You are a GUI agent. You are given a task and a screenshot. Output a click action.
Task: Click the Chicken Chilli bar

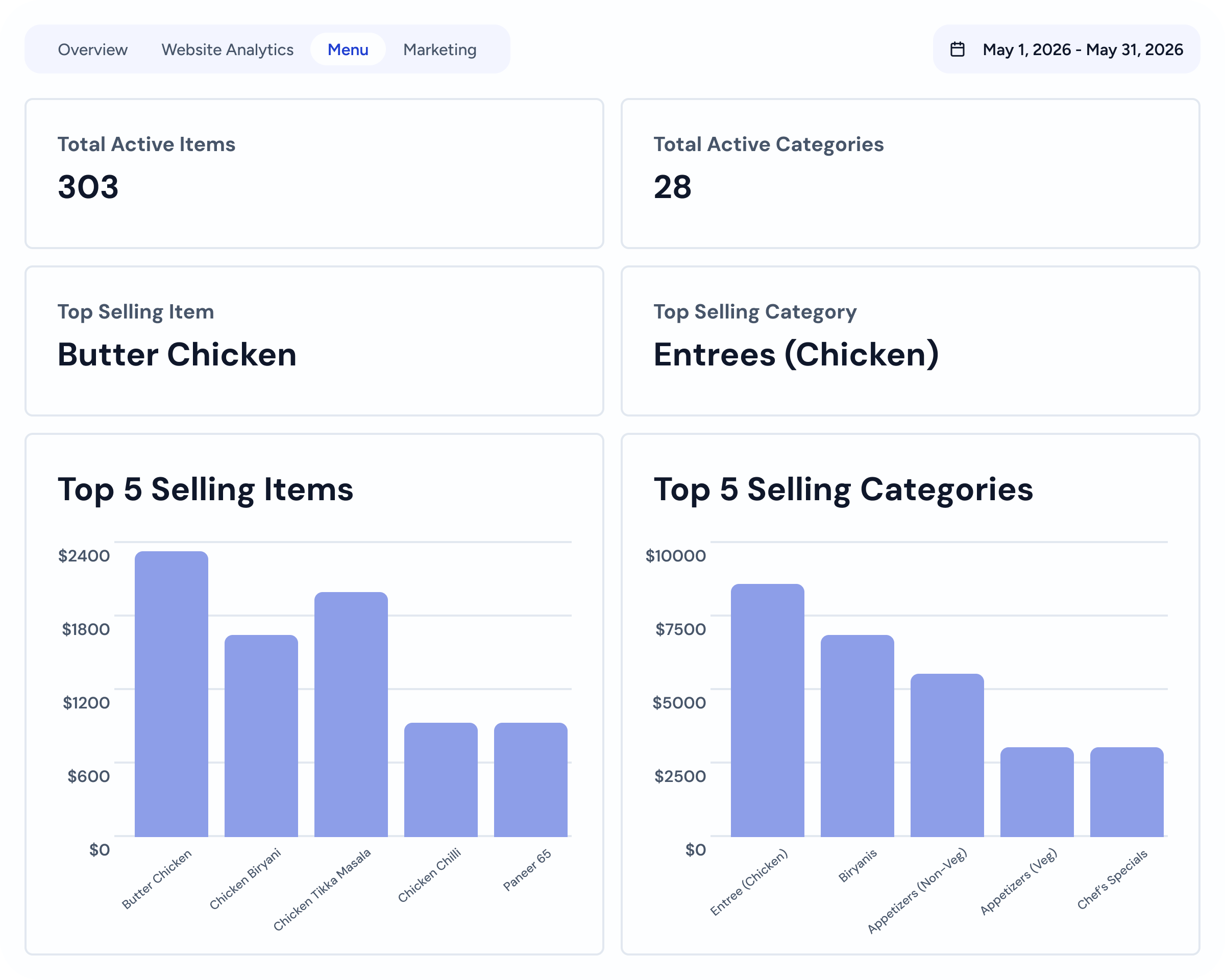click(441, 779)
